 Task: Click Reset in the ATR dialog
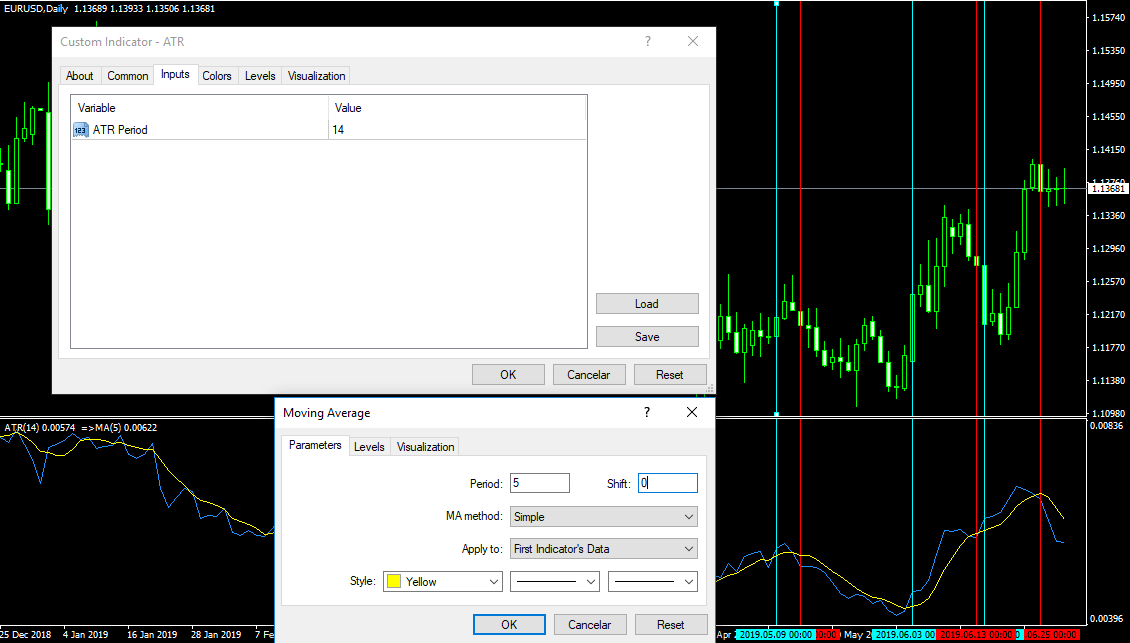[x=669, y=375]
